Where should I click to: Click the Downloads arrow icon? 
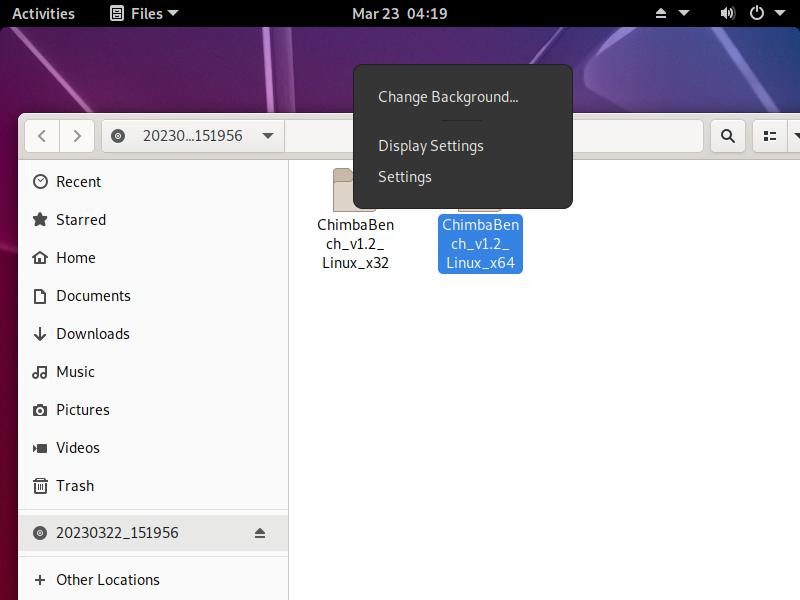pyautogui.click(x=40, y=334)
